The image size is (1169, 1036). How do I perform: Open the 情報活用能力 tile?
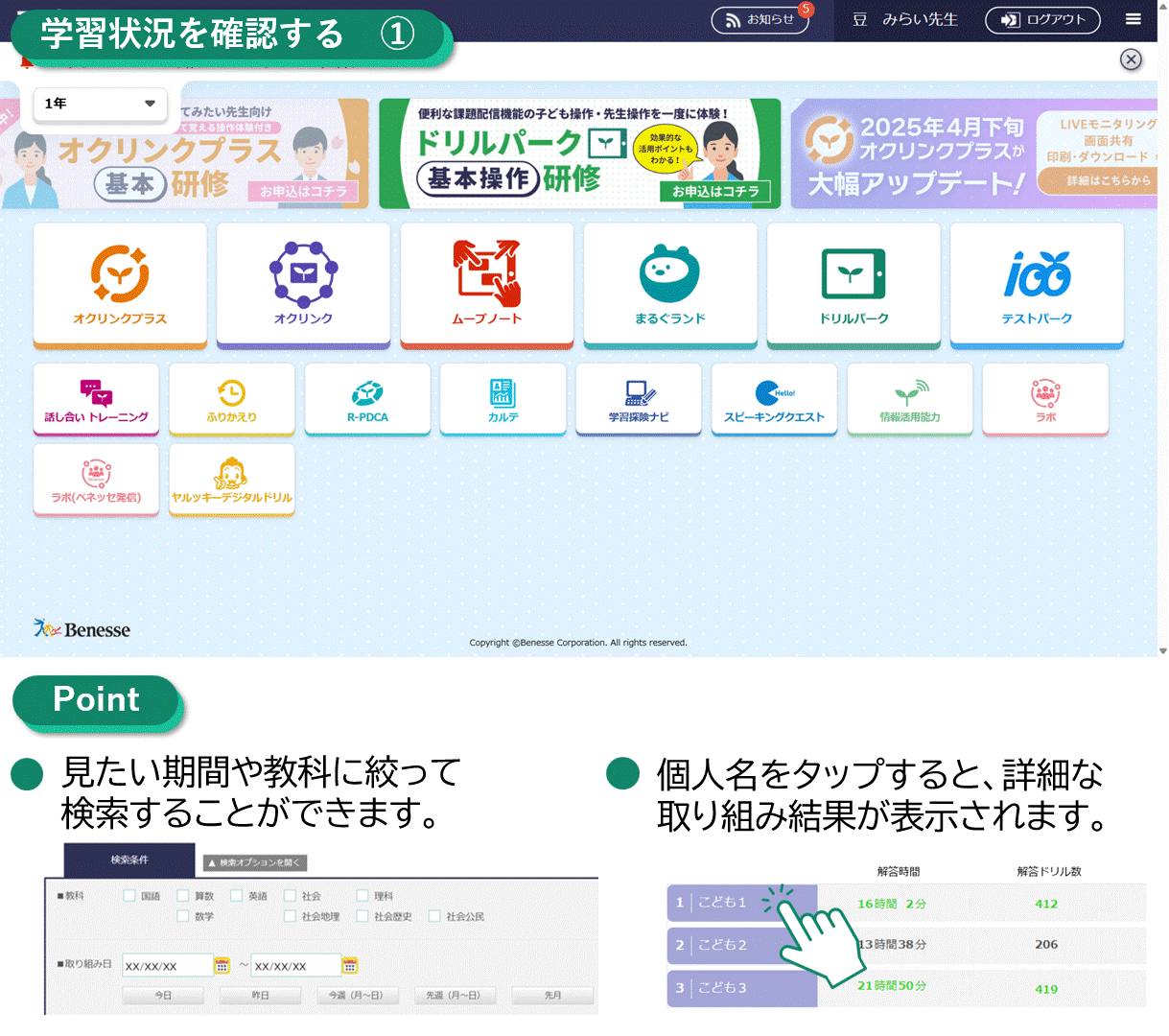coord(910,399)
